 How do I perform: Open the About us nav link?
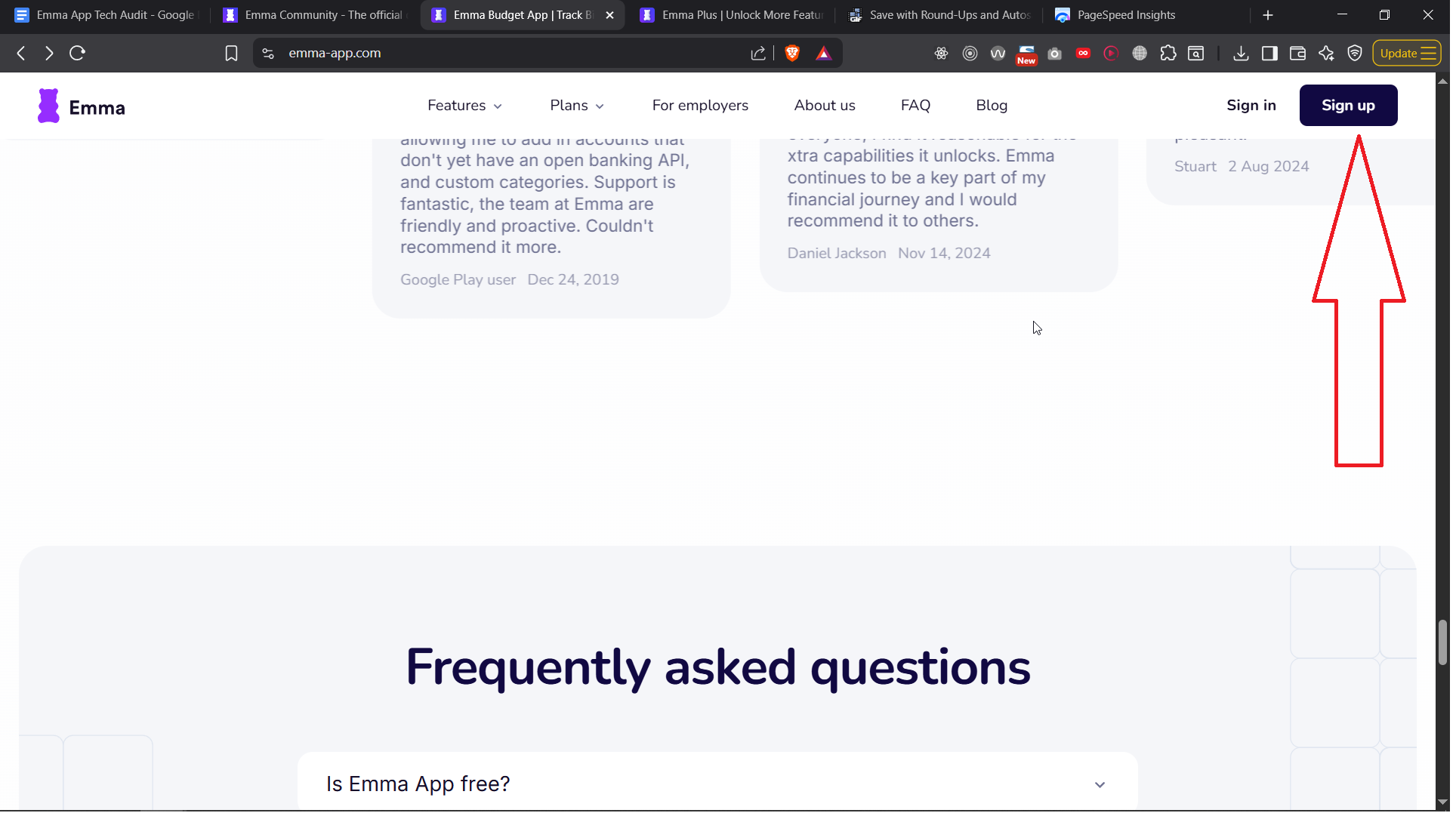825,106
